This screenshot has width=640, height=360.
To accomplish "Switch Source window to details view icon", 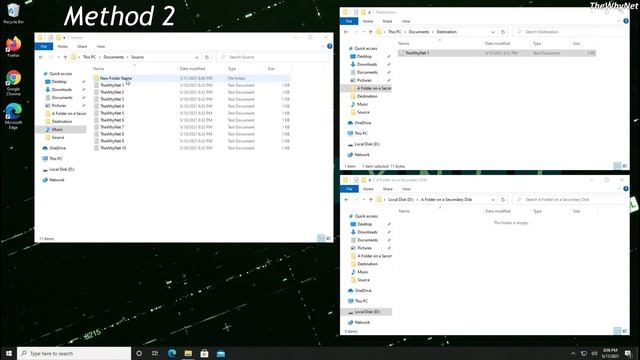I will (x=321, y=238).
